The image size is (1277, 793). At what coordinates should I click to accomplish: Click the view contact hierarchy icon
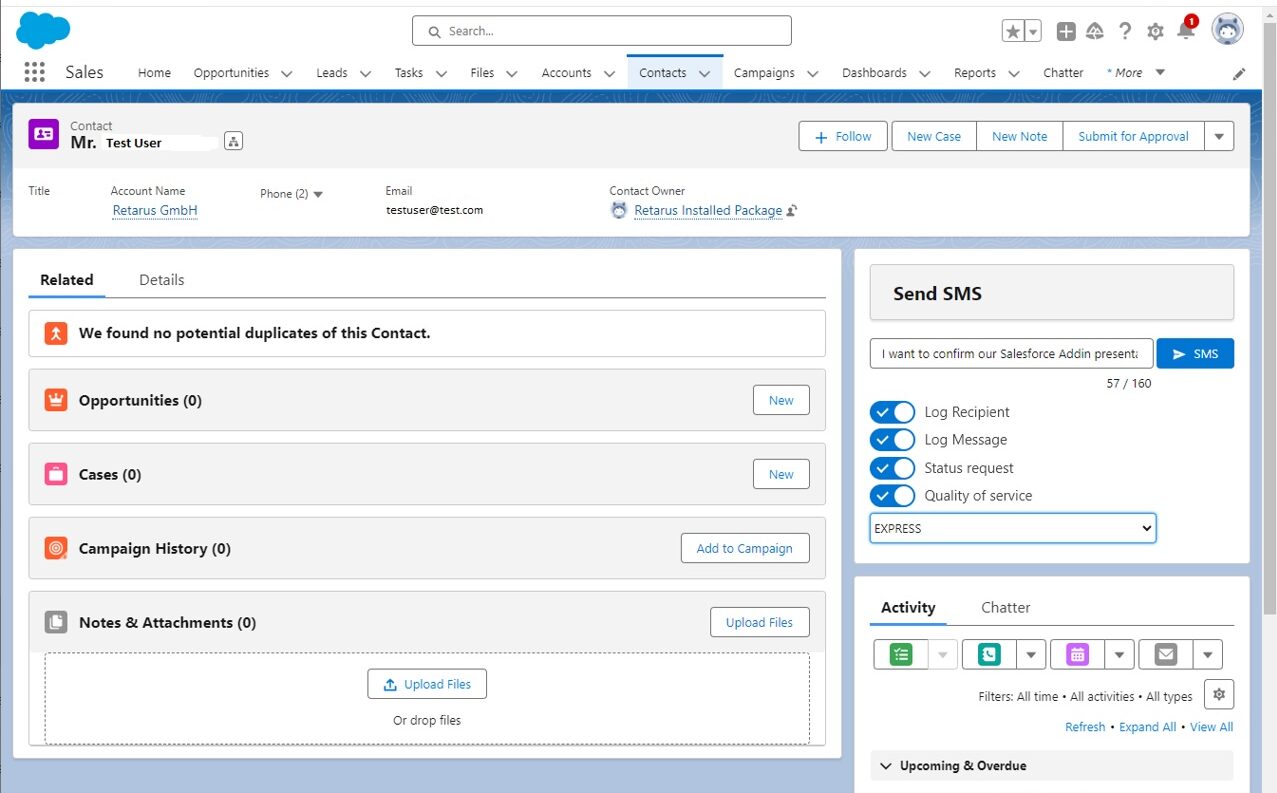click(233, 142)
